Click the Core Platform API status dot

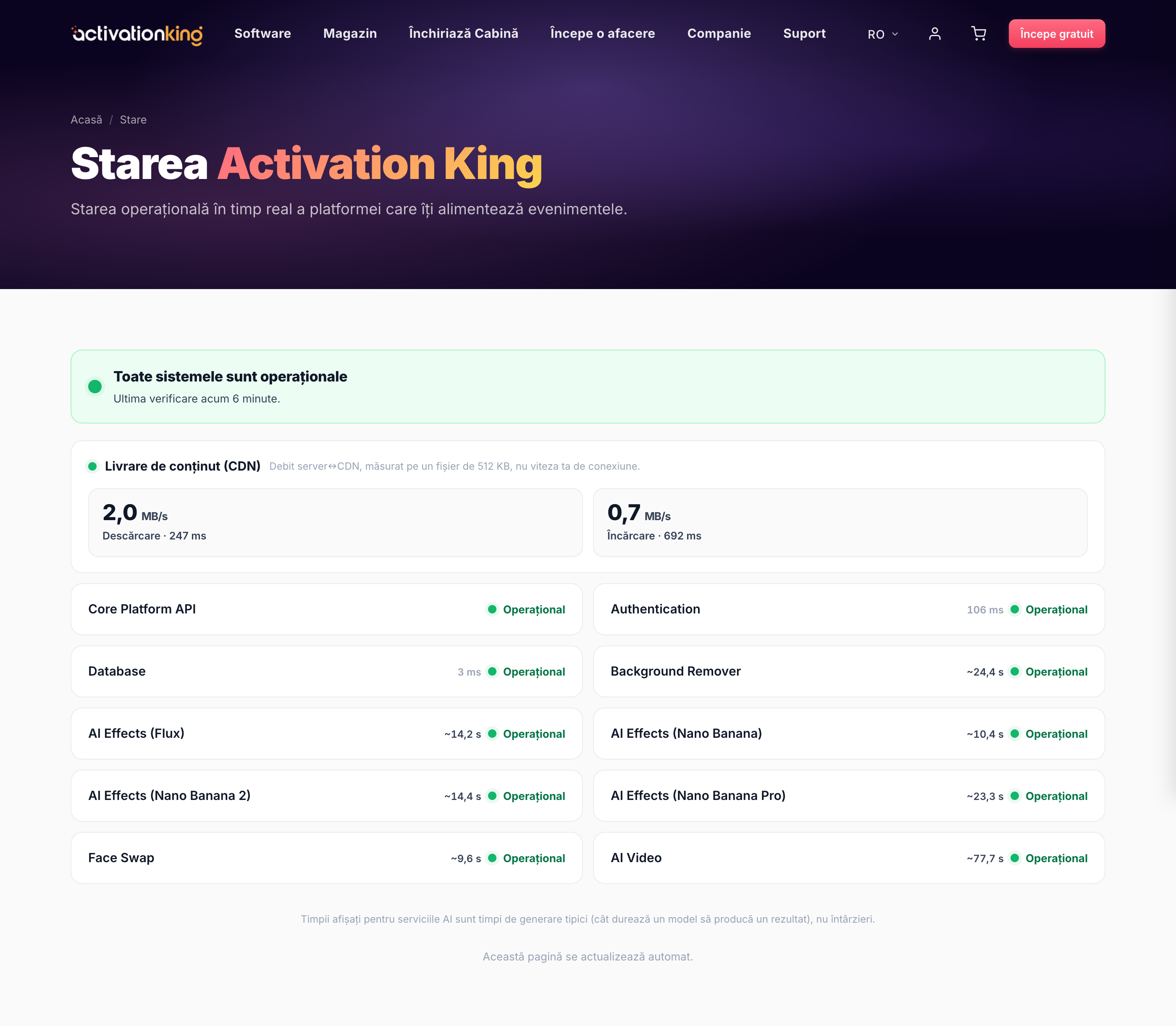click(x=492, y=609)
